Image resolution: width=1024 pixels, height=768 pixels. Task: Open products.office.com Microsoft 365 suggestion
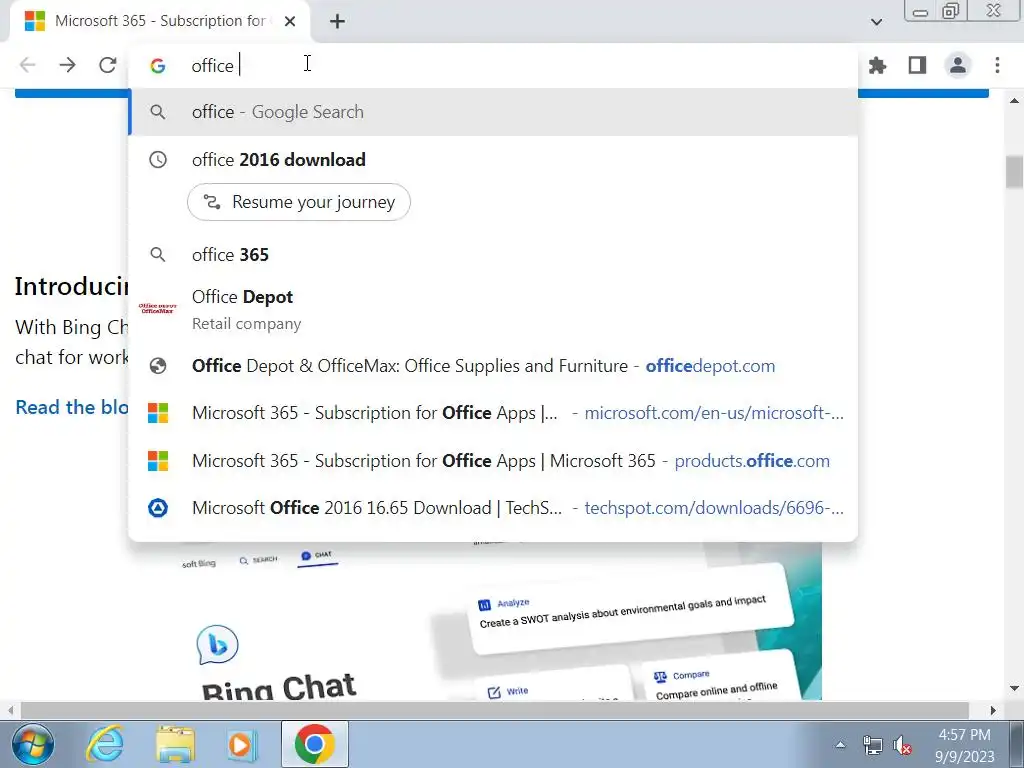[x=494, y=460]
